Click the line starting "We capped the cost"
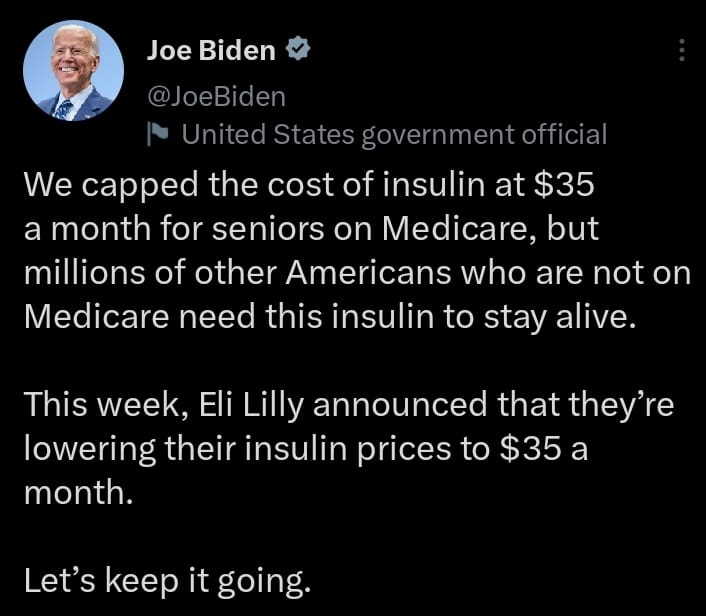This screenshot has width=706, height=616. click(309, 185)
